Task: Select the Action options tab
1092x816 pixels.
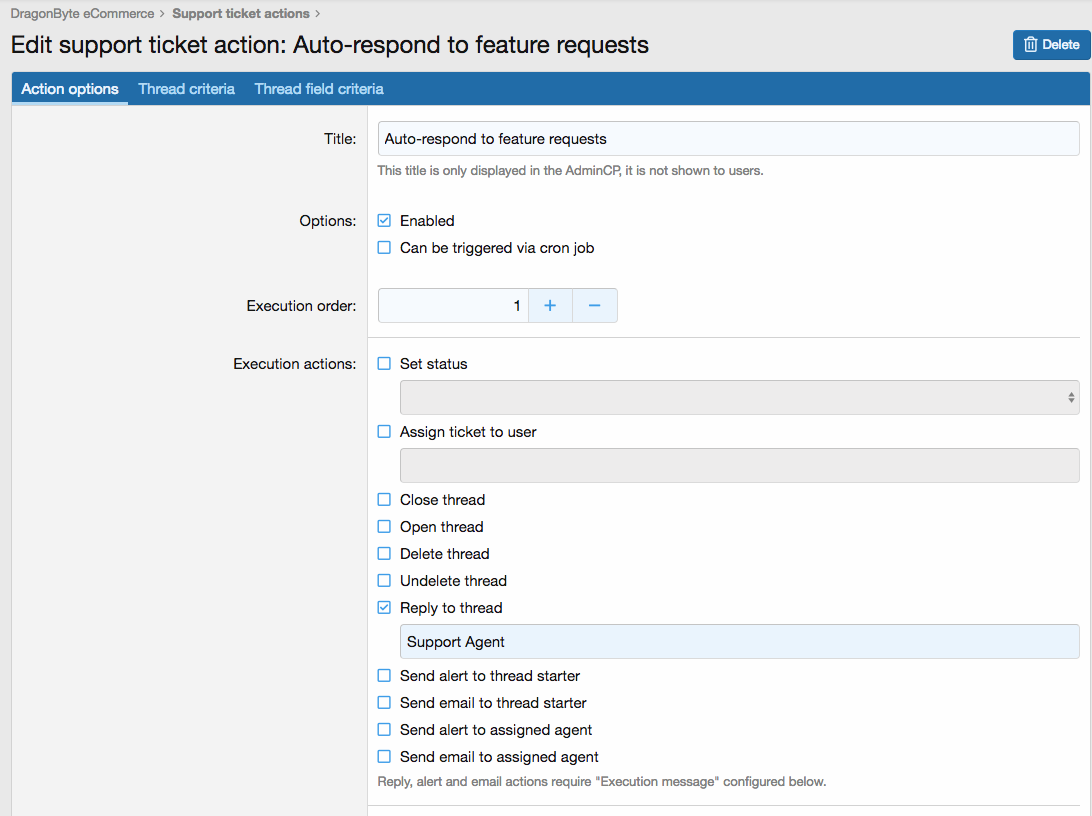Action: click(70, 89)
